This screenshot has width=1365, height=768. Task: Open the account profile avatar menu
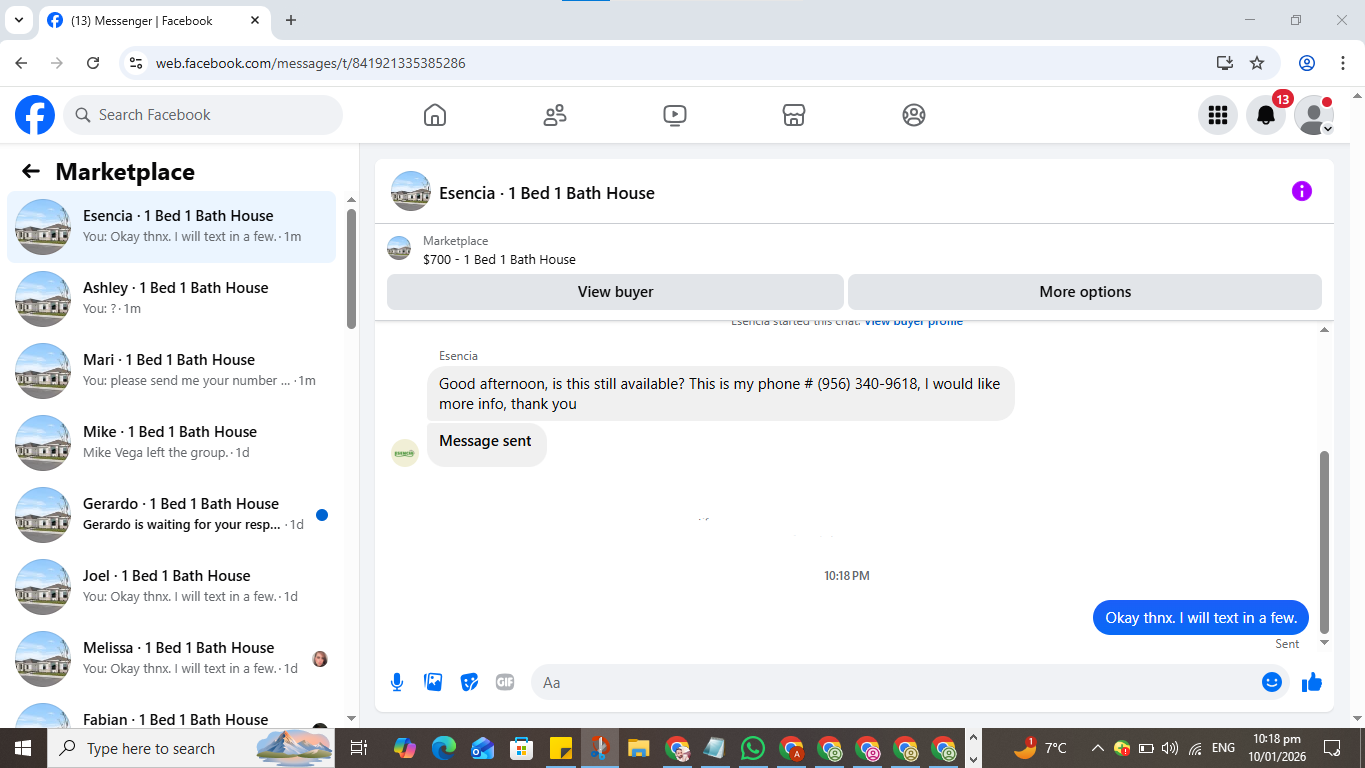(x=1314, y=115)
